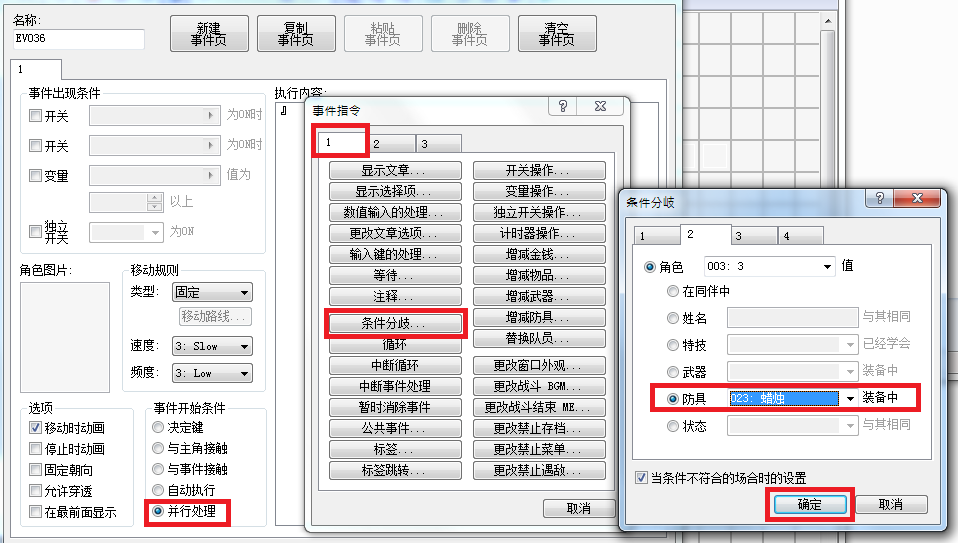This screenshot has width=958, height=543.
Task: Click 替换队员 command button
Action: click(x=539, y=338)
